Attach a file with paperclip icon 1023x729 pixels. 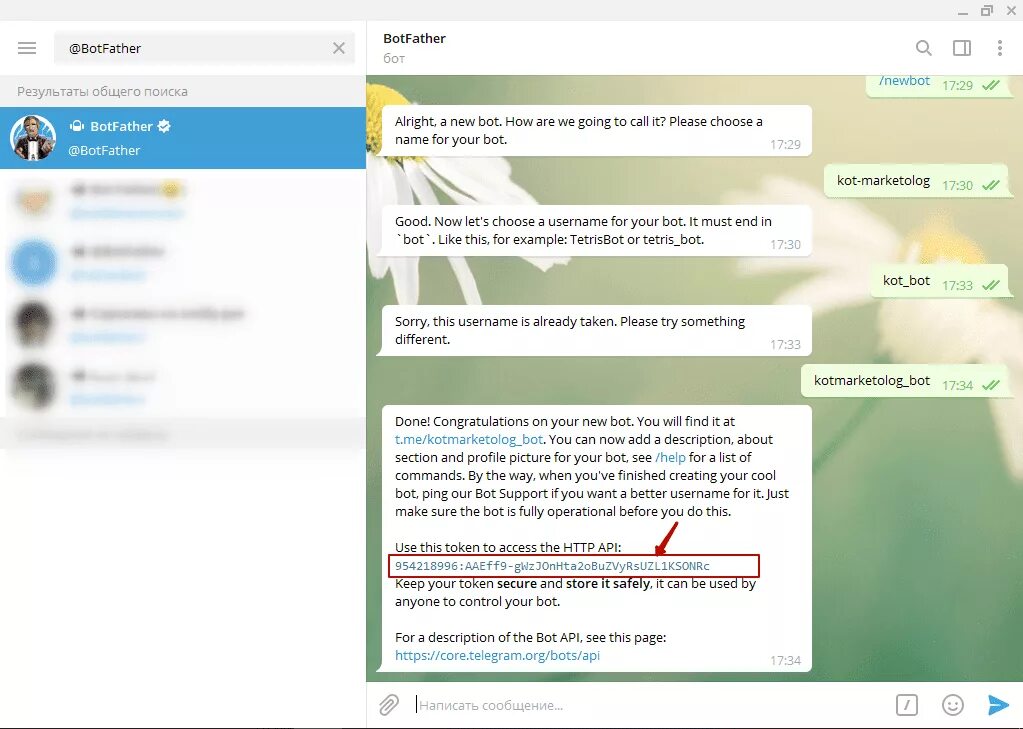tap(389, 705)
